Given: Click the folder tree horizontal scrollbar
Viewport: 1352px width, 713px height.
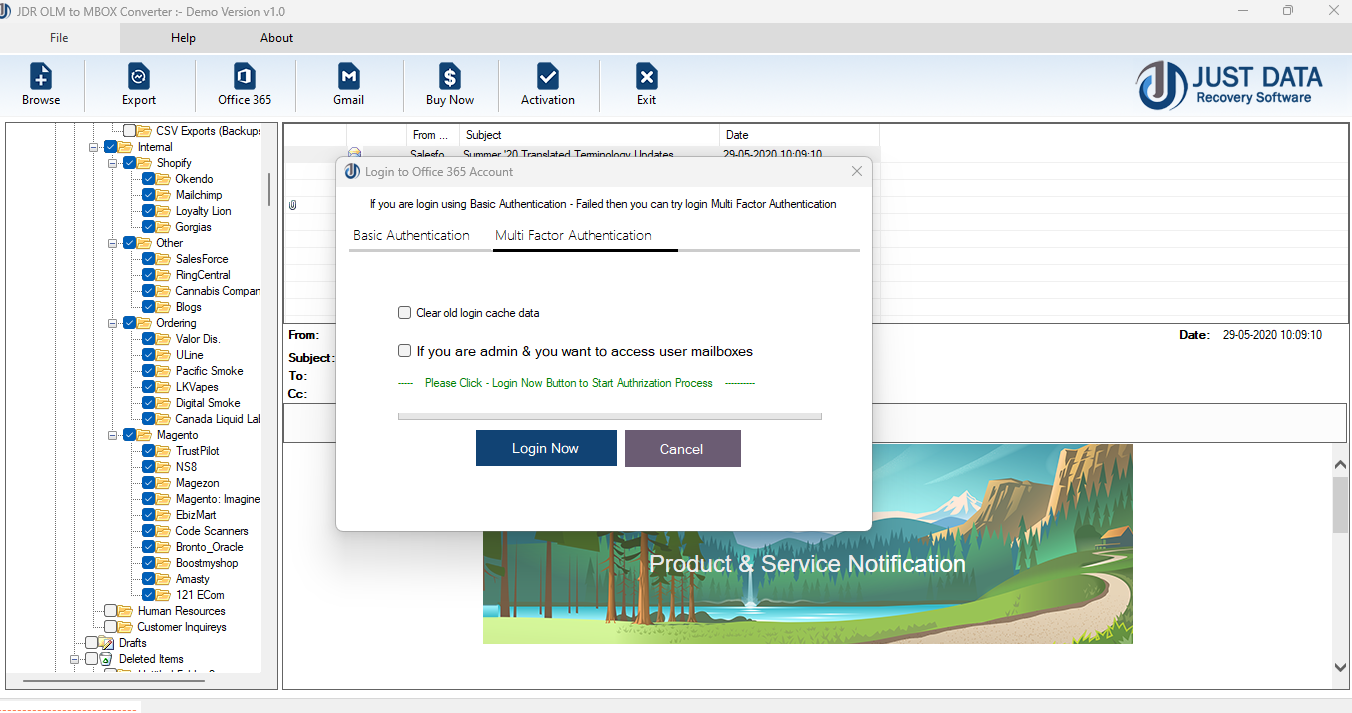Looking at the screenshot, I should tap(114, 681).
